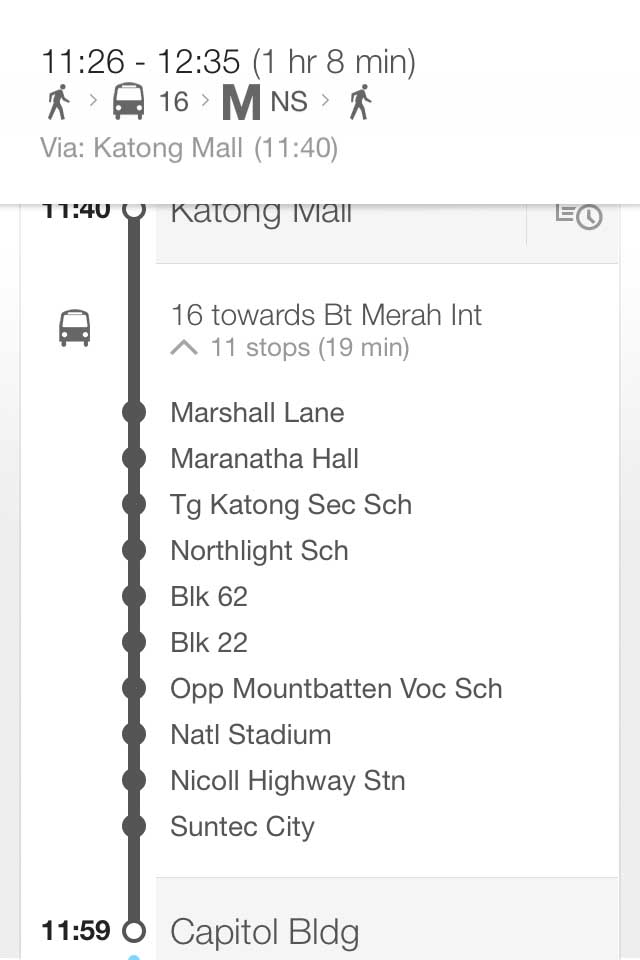Select the Opp Mountbatten Voc Sch stop
The image size is (640, 960).
coord(336,688)
